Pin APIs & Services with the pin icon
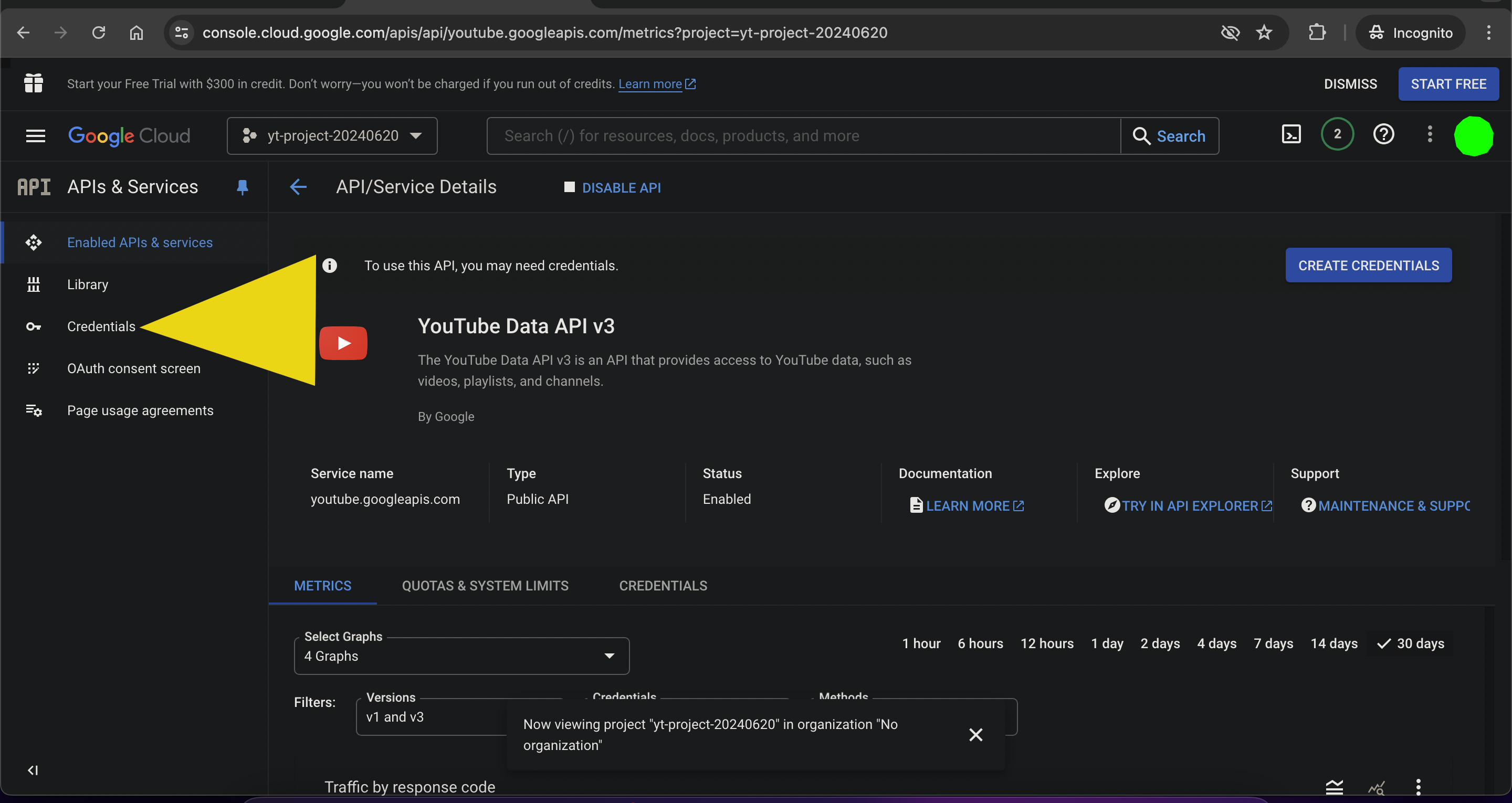Viewport: 1512px width, 803px height. pos(243,187)
